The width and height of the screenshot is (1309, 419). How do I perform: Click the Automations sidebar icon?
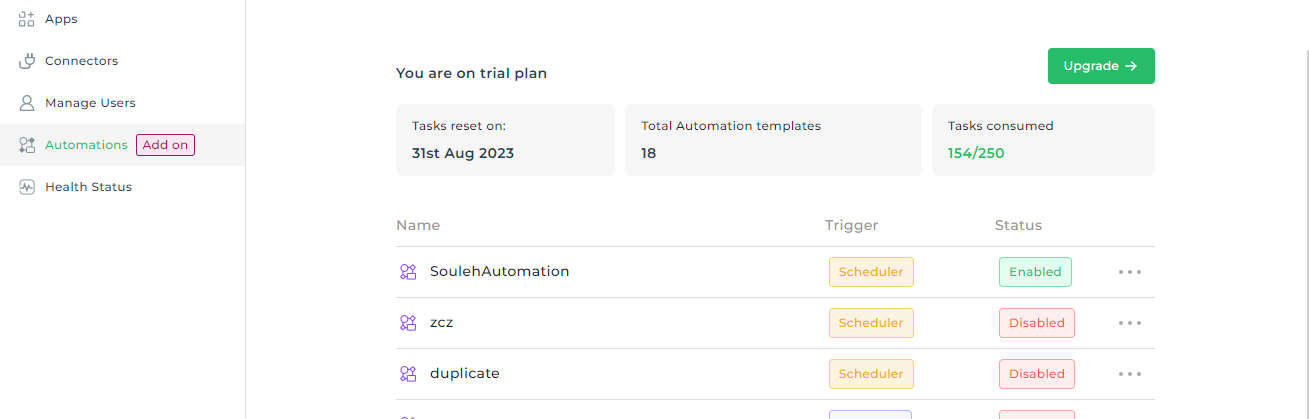(x=27, y=145)
